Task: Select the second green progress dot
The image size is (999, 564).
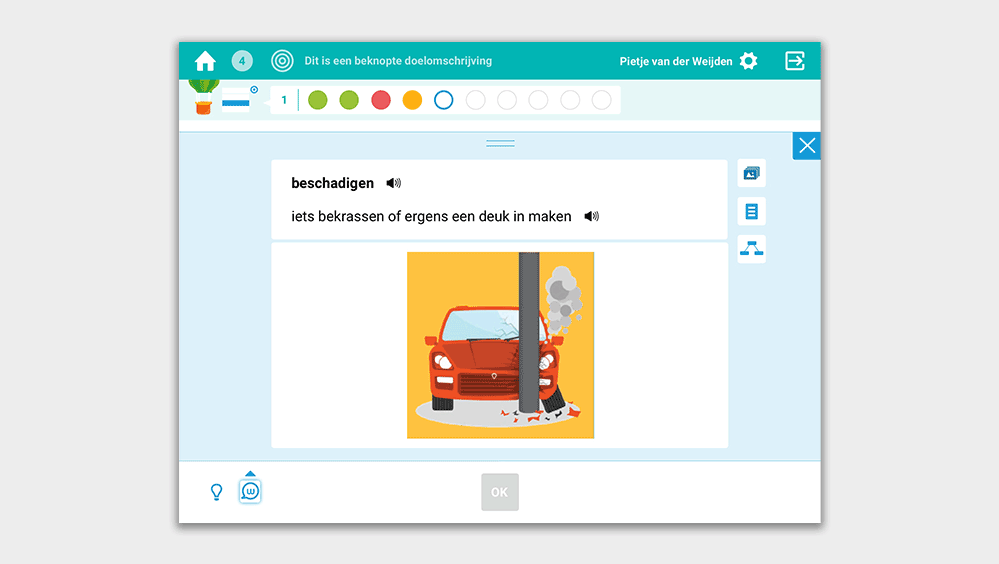Action: coord(349,100)
